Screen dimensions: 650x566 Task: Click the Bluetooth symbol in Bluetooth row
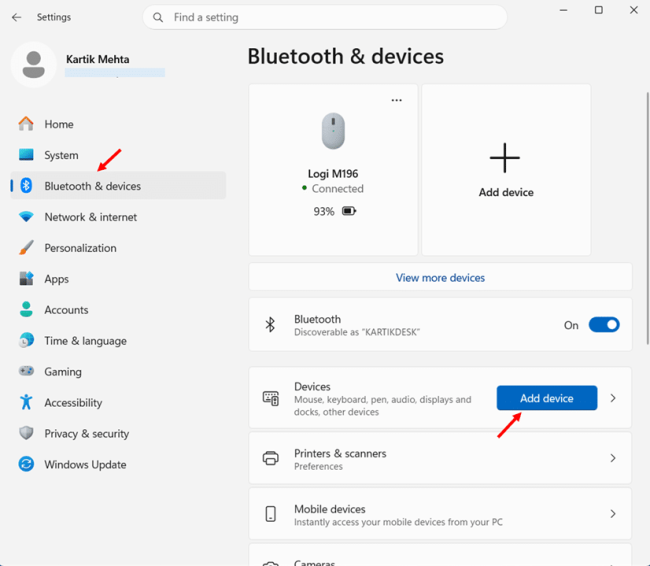(270, 325)
